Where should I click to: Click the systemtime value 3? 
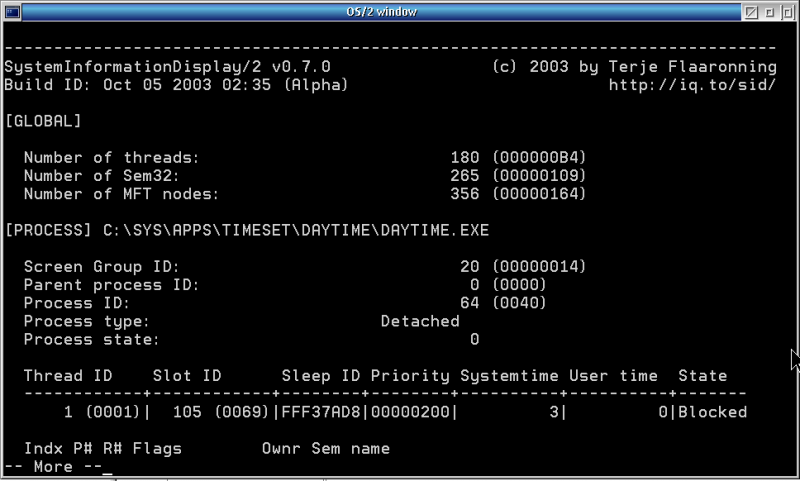tap(554, 412)
